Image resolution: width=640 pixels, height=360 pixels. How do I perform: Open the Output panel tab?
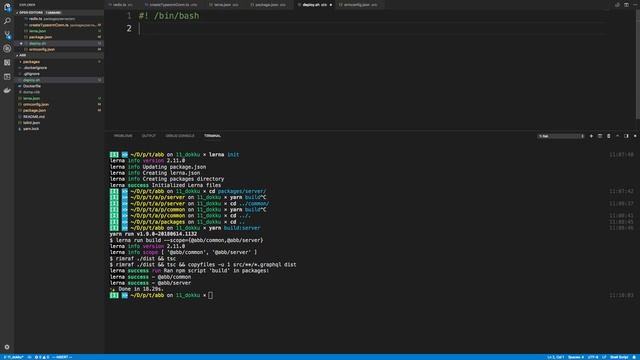(x=149, y=136)
